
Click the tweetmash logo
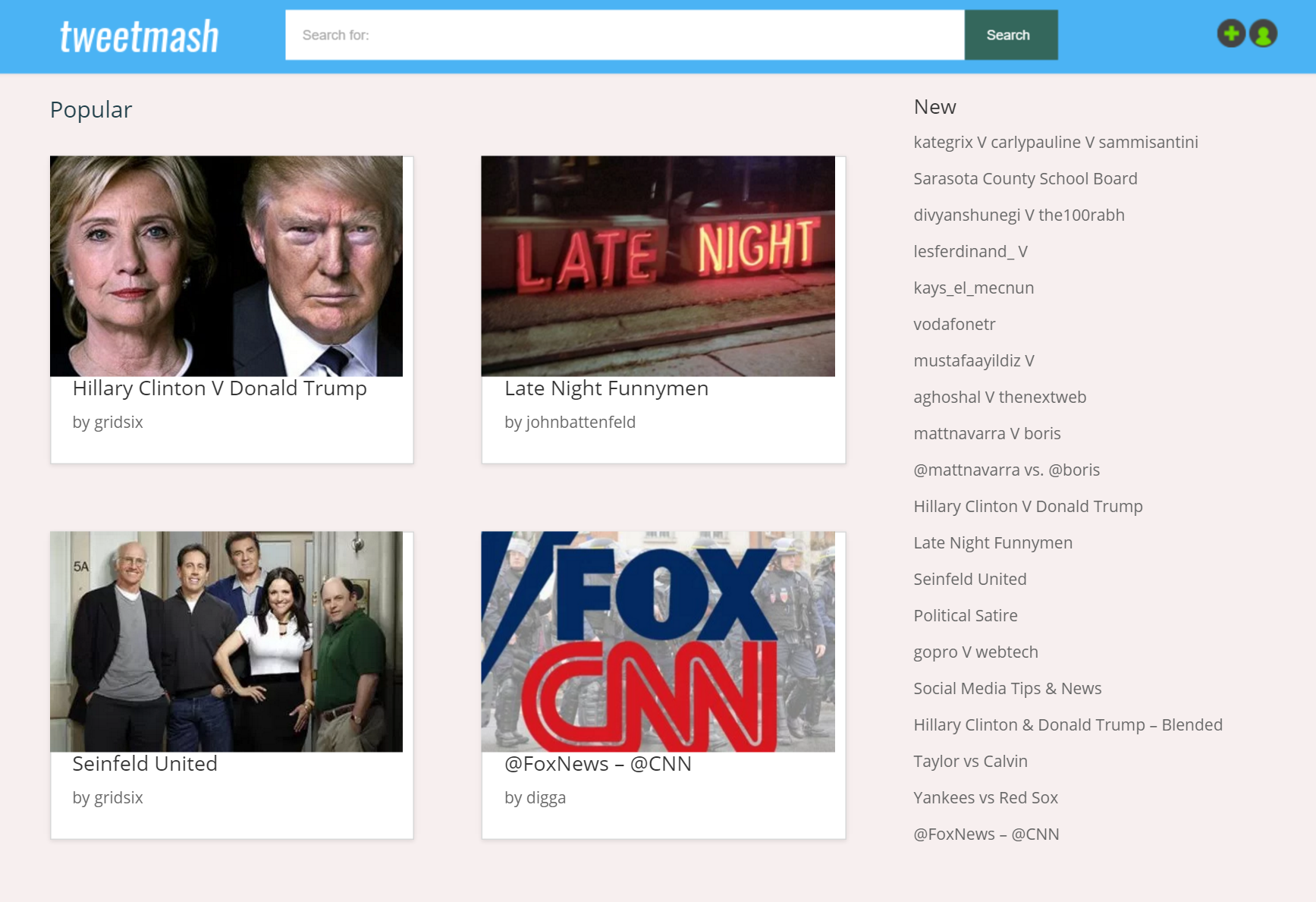[x=140, y=36]
